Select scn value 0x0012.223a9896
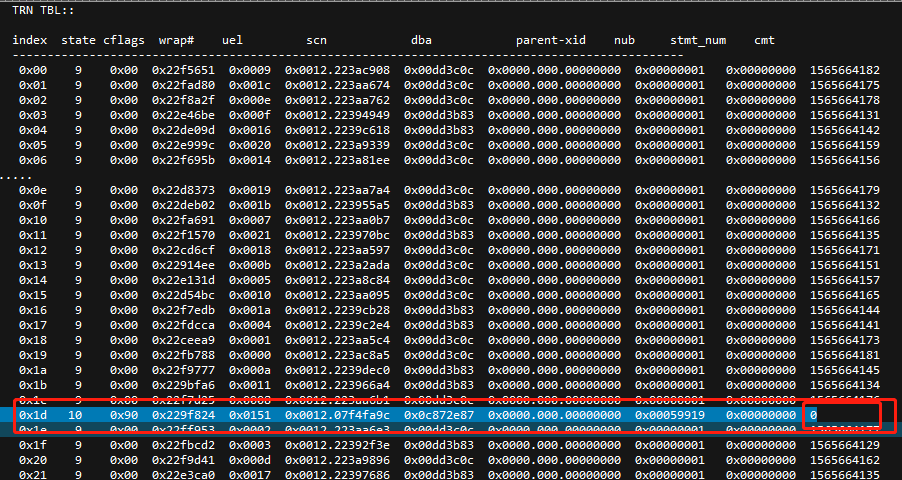The width and height of the screenshot is (902, 480). coord(337,459)
